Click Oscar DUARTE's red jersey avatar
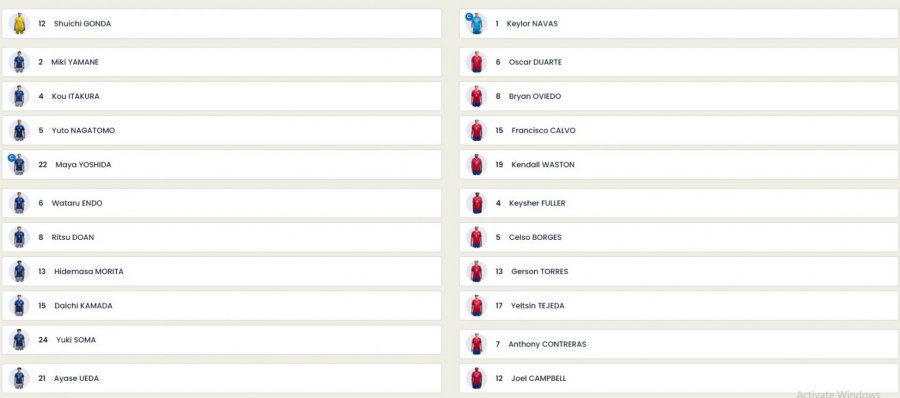900x398 pixels. click(476, 62)
